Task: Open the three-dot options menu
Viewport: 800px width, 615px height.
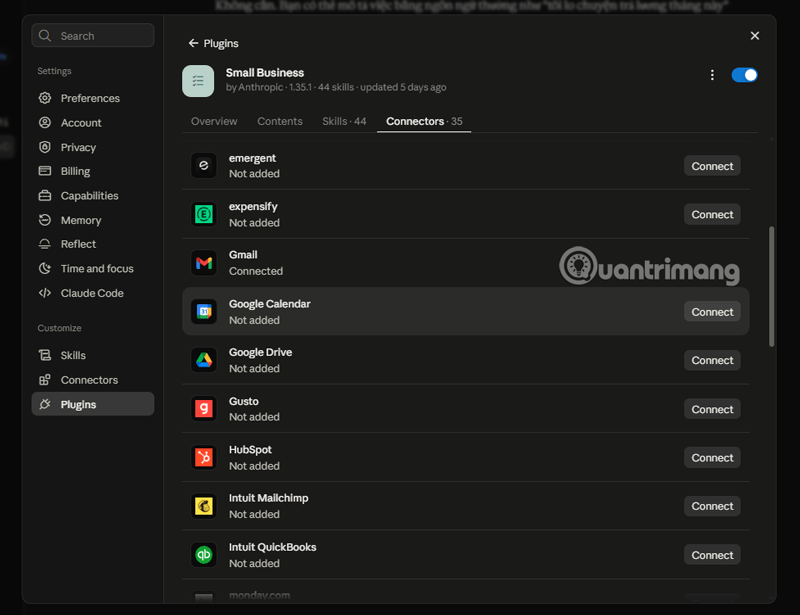Action: [712, 75]
